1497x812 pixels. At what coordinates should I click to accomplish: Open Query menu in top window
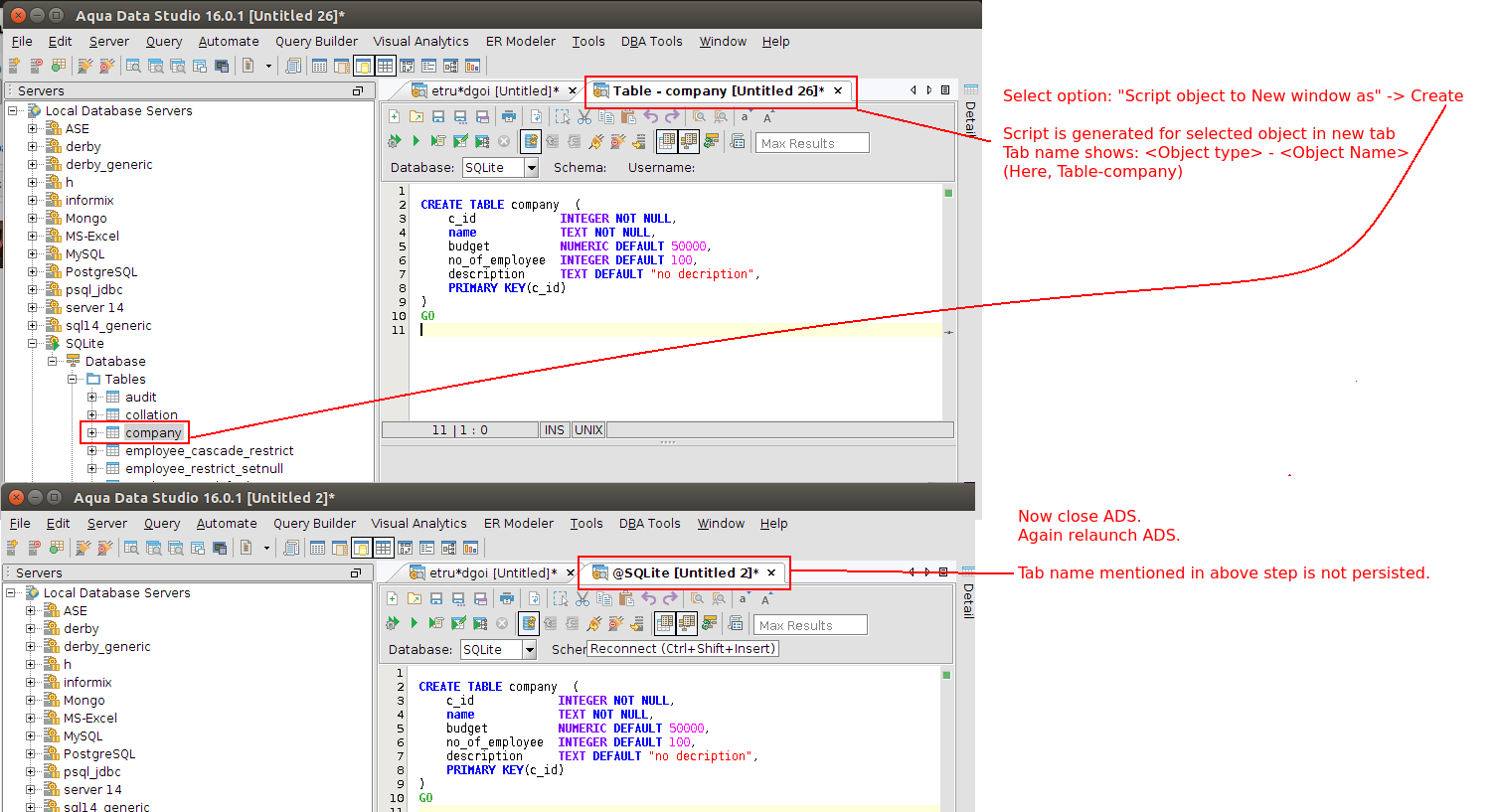pos(164,42)
